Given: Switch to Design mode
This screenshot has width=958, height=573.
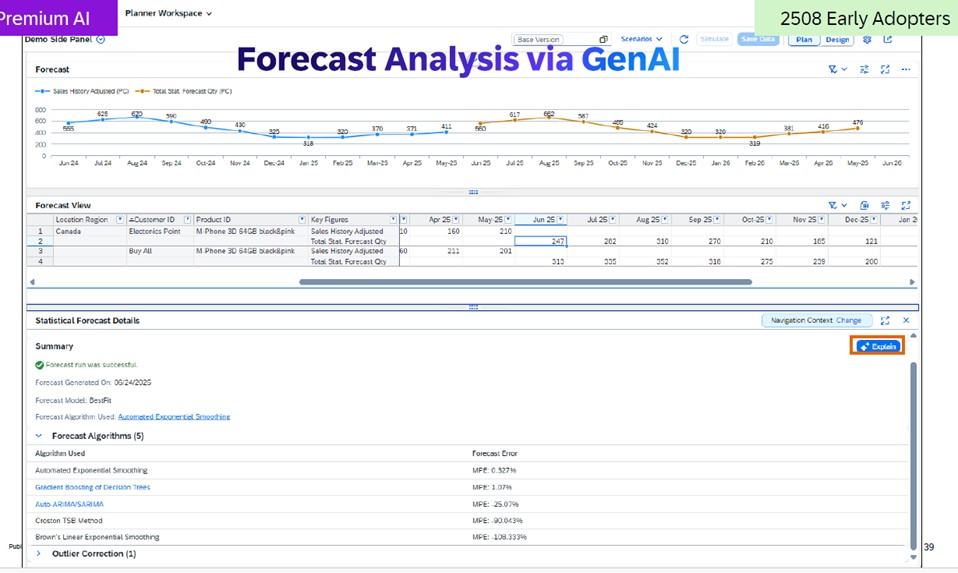Looking at the screenshot, I should click(x=837, y=39).
